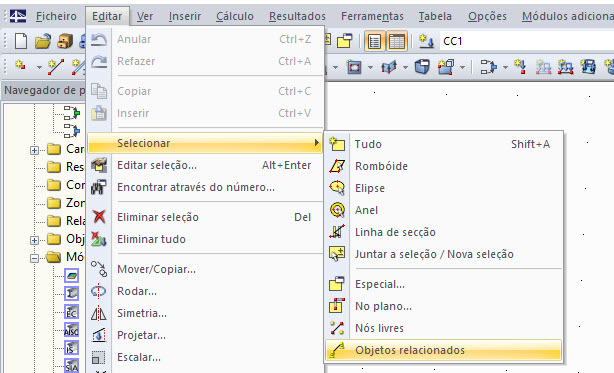Open the Inserir menu in menu bar
614x373 pixels.
pos(185,16)
